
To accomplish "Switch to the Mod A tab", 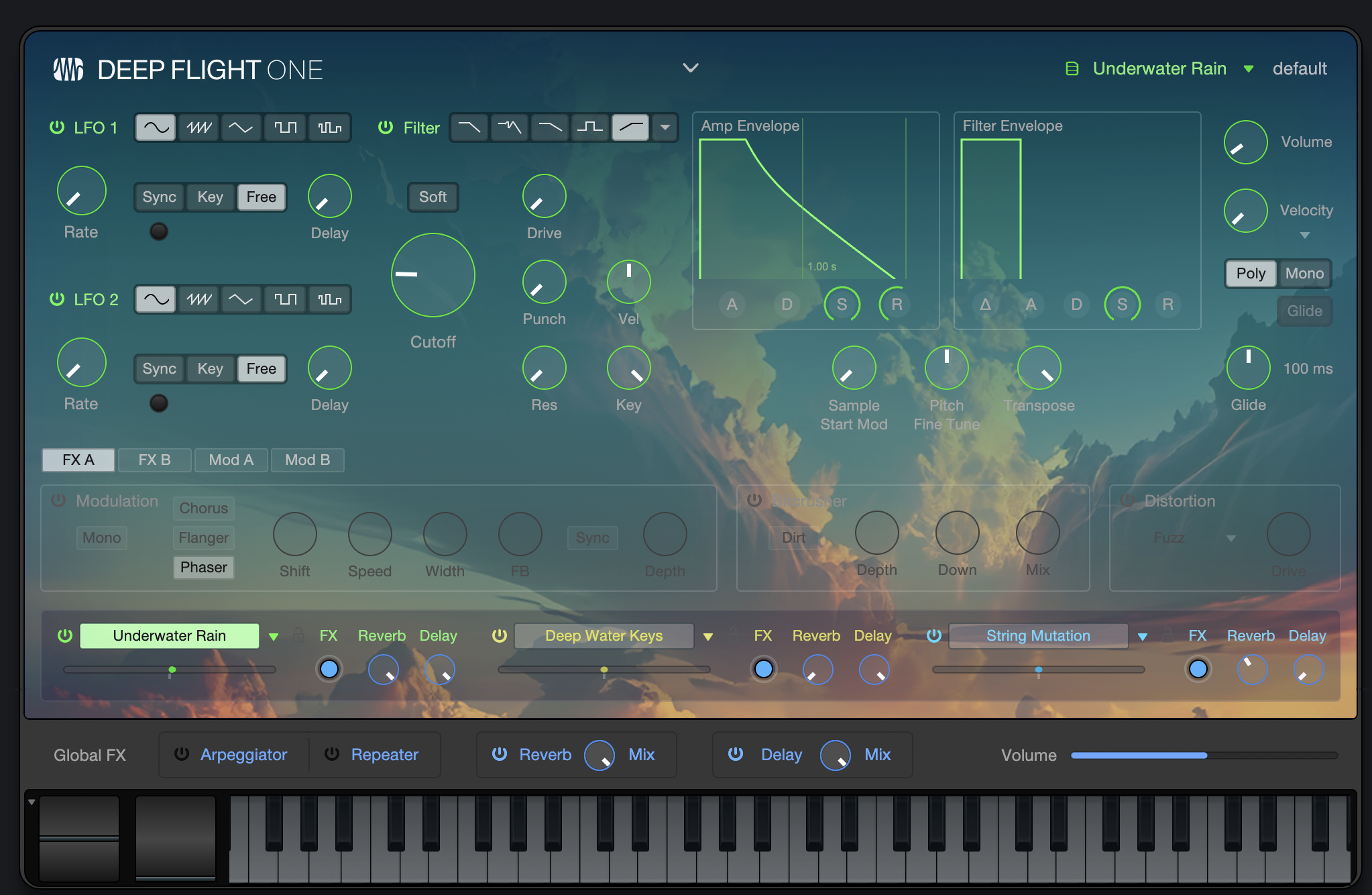I will coord(231,460).
